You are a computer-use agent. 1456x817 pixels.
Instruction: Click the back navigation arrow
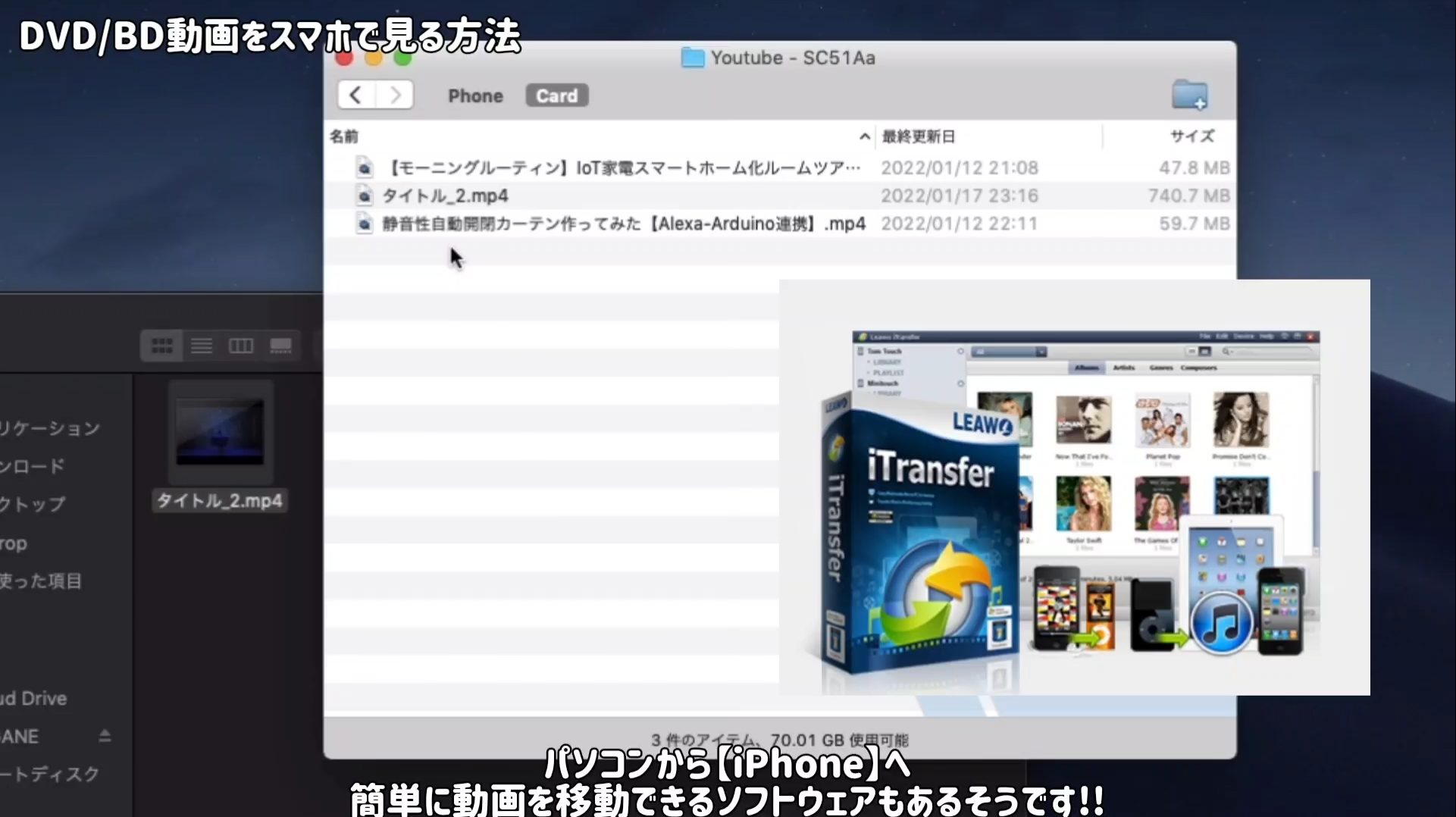click(355, 95)
